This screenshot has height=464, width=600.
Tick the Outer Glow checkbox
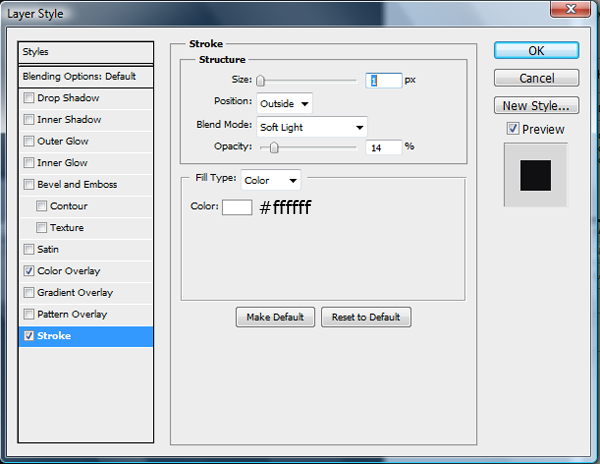[29, 141]
